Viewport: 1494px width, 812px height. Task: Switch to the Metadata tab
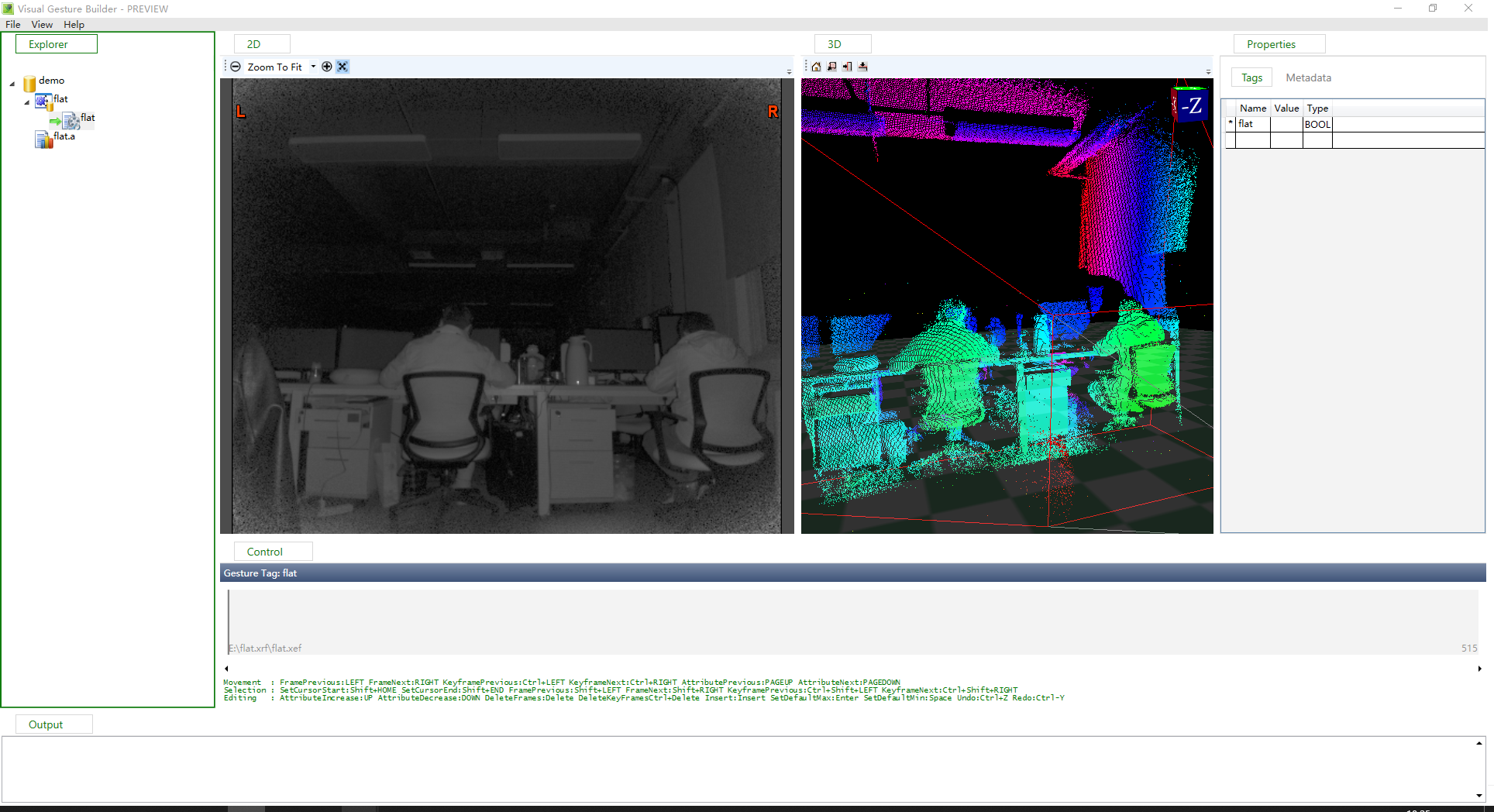point(1308,77)
